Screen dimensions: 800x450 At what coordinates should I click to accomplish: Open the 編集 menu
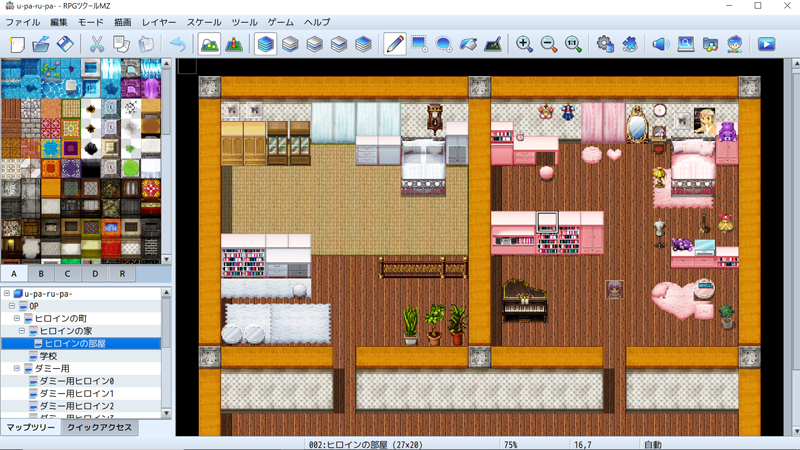click(x=59, y=22)
